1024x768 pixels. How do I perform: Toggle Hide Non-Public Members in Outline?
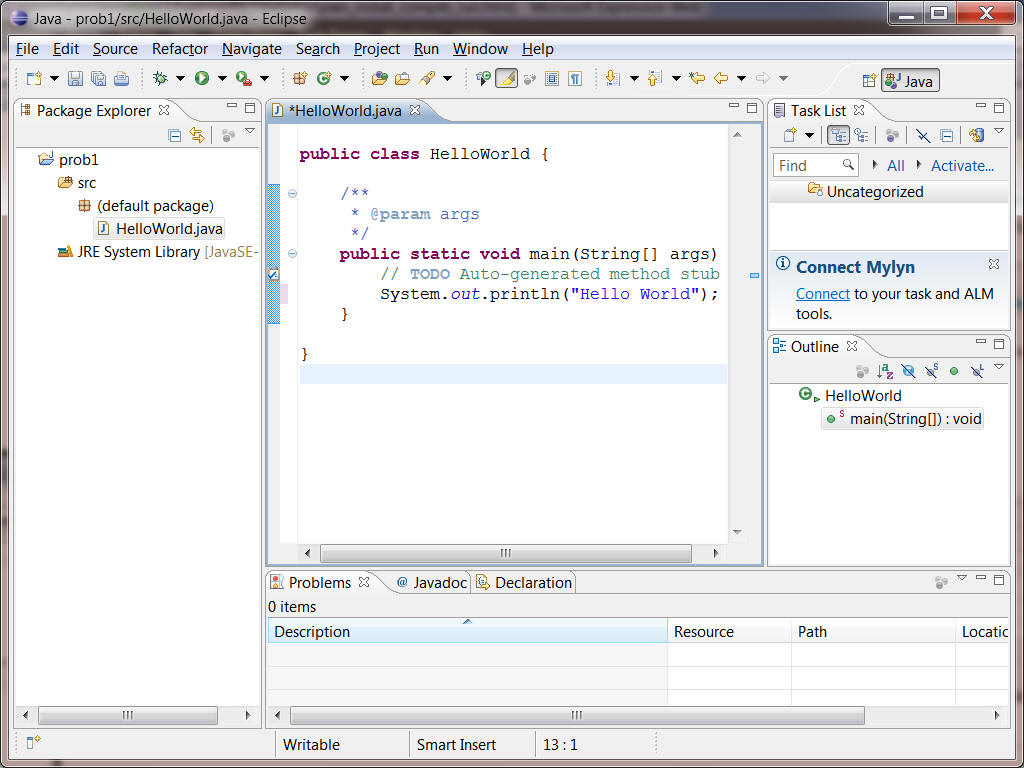(x=954, y=371)
